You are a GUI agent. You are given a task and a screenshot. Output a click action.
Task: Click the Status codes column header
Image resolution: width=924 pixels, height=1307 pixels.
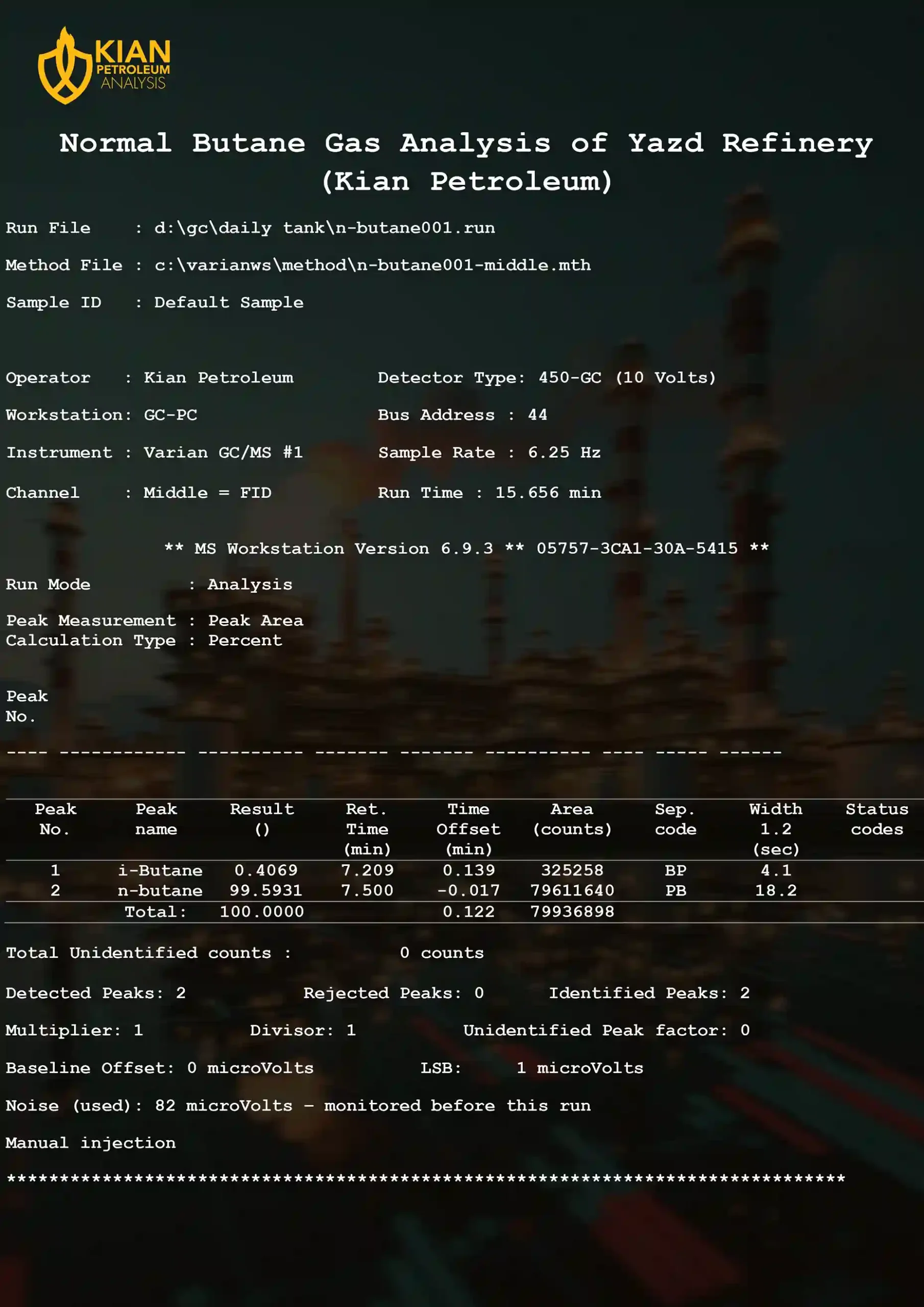point(877,818)
